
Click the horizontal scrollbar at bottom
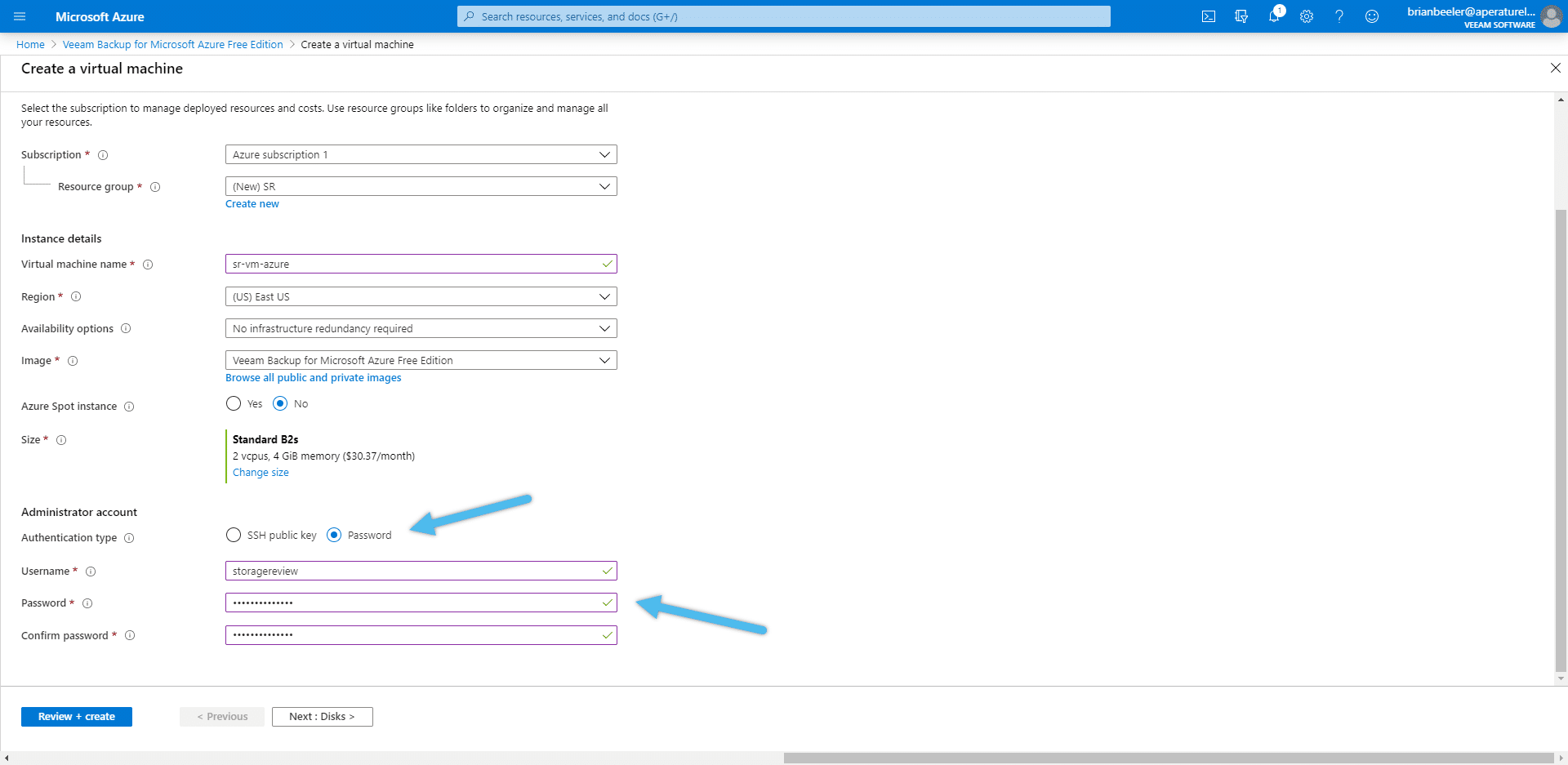(1168, 758)
